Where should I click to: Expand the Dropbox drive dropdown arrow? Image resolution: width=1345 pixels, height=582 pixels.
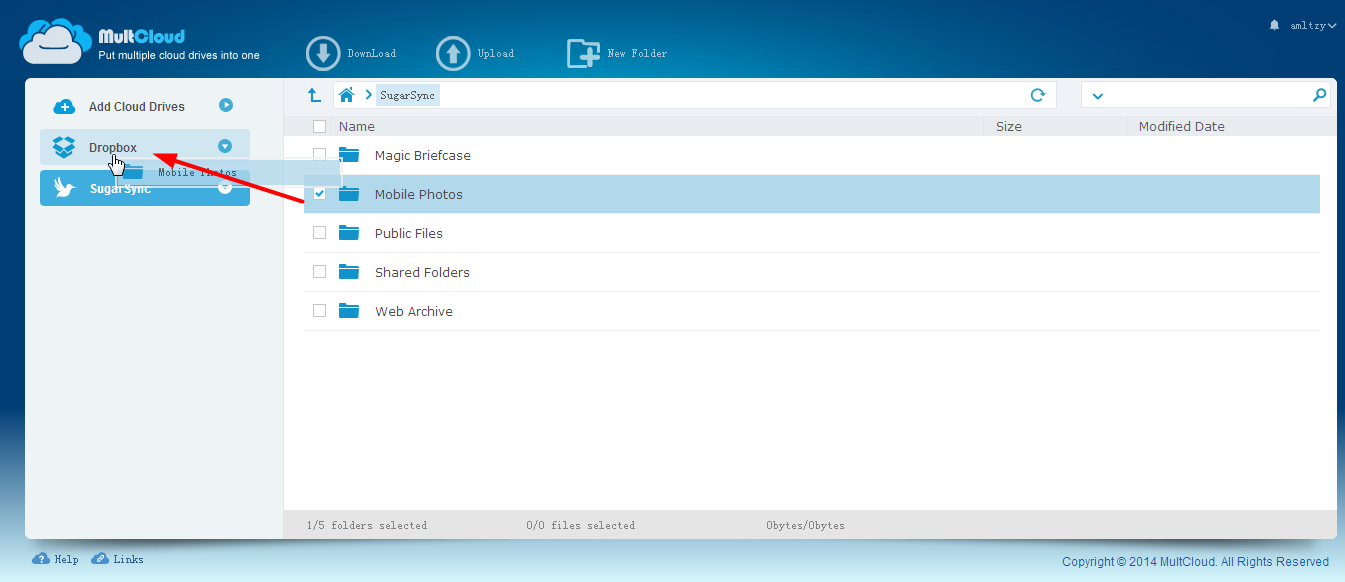click(x=225, y=147)
